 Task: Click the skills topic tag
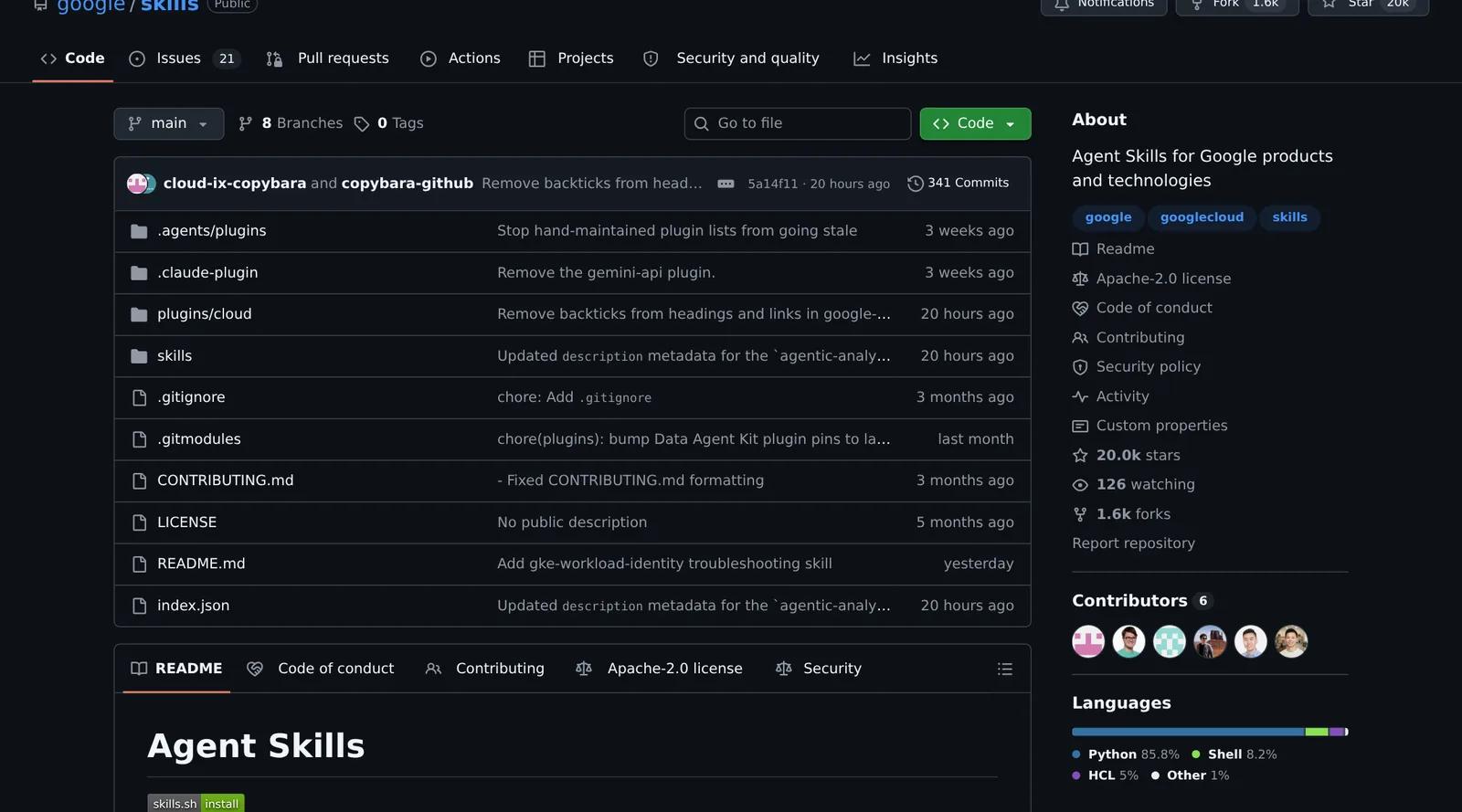[x=1289, y=217]
